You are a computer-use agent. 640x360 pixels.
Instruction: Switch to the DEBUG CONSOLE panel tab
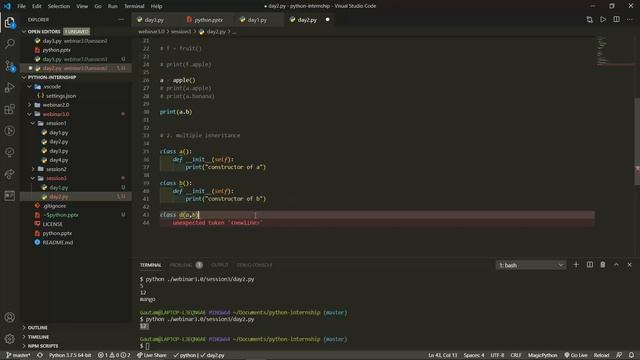click(254, 265)
